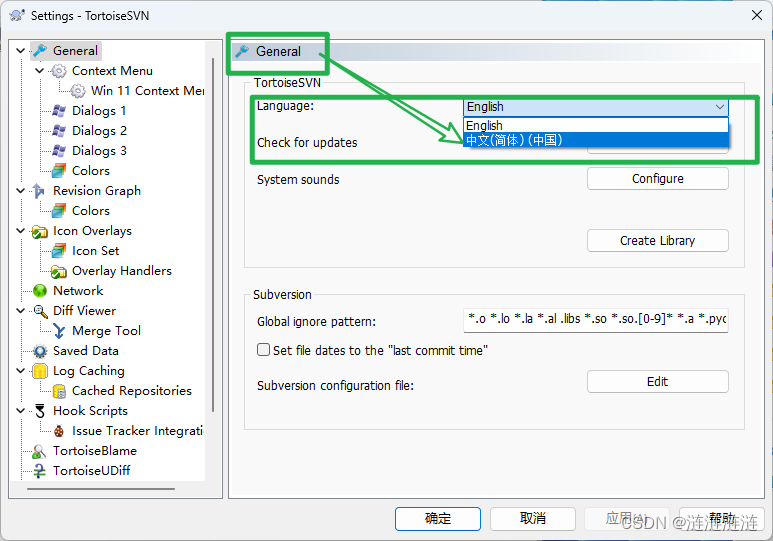Open Network settings page
Screen dimensions: 773x541
point(78,291)
